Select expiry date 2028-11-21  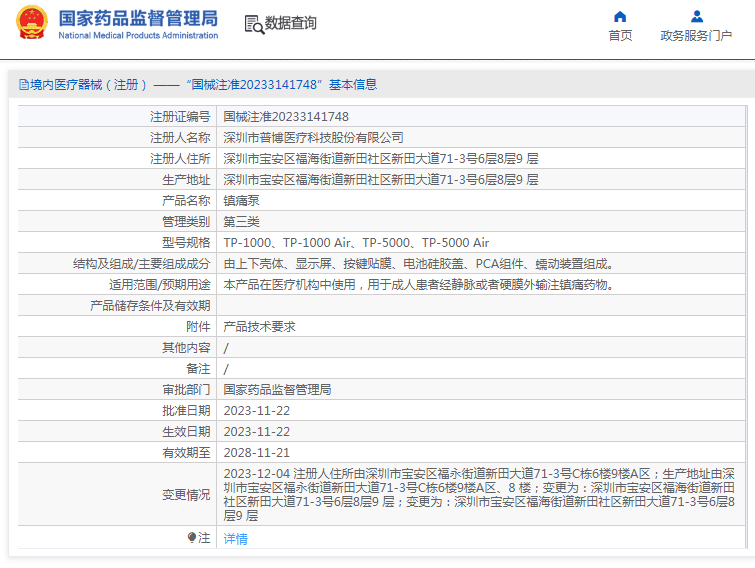257,453
